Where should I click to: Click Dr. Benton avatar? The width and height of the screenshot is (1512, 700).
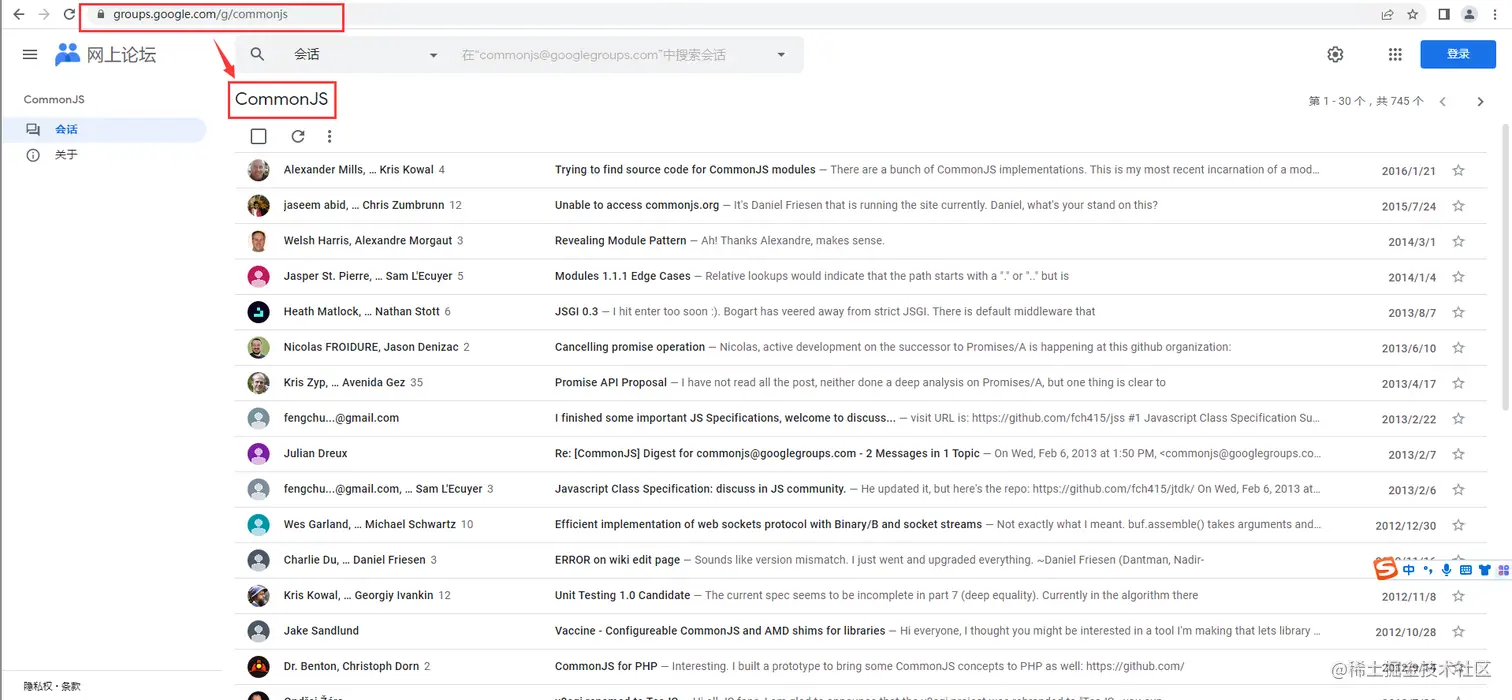pos(258,667)
